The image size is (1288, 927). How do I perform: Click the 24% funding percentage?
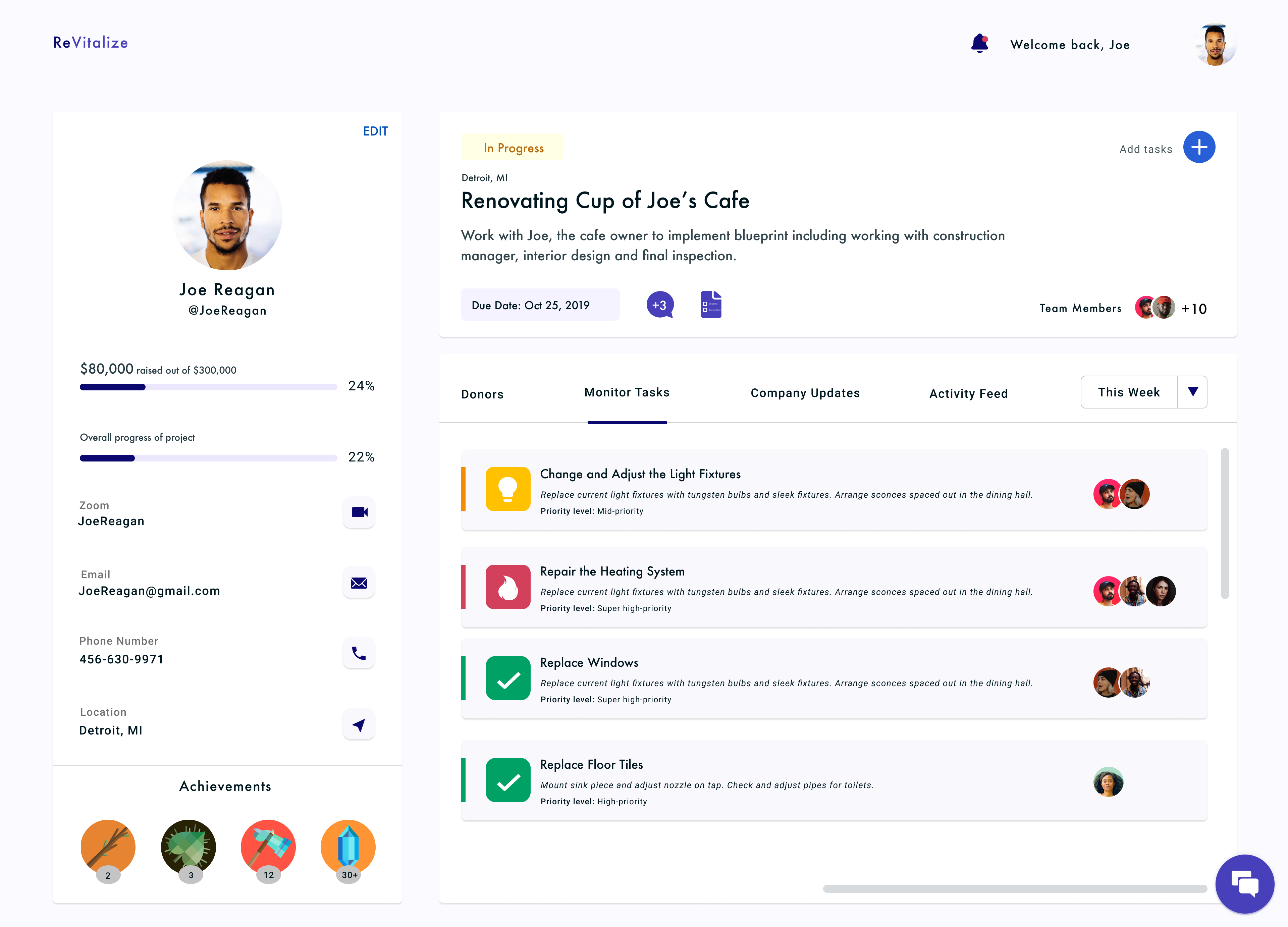point(361,386)
